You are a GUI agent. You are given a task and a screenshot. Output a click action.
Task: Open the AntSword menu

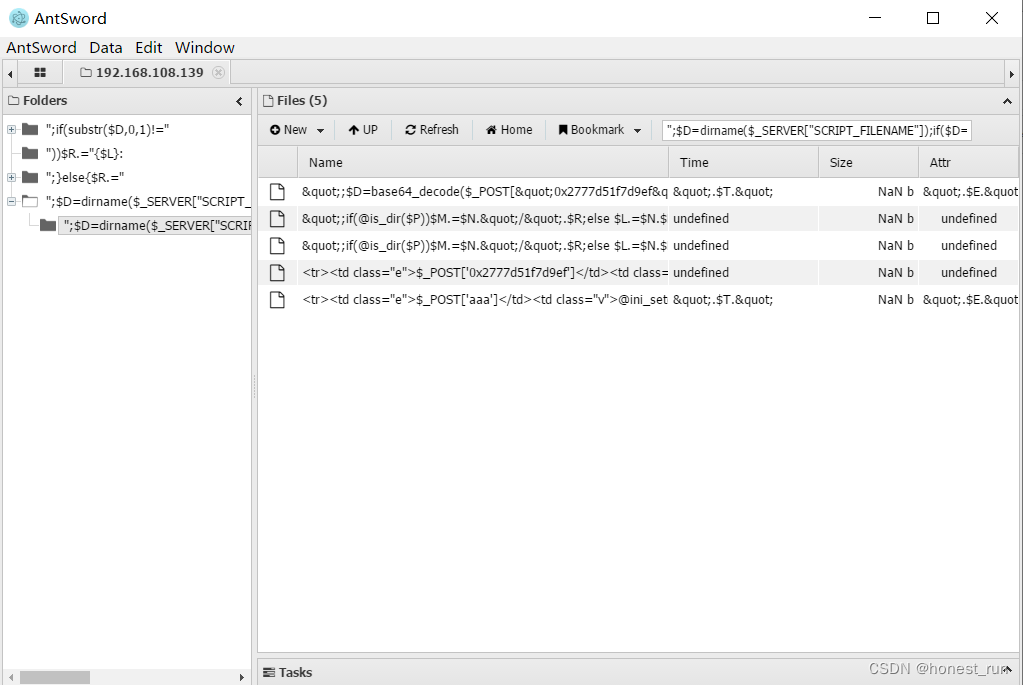click(41, 48)
